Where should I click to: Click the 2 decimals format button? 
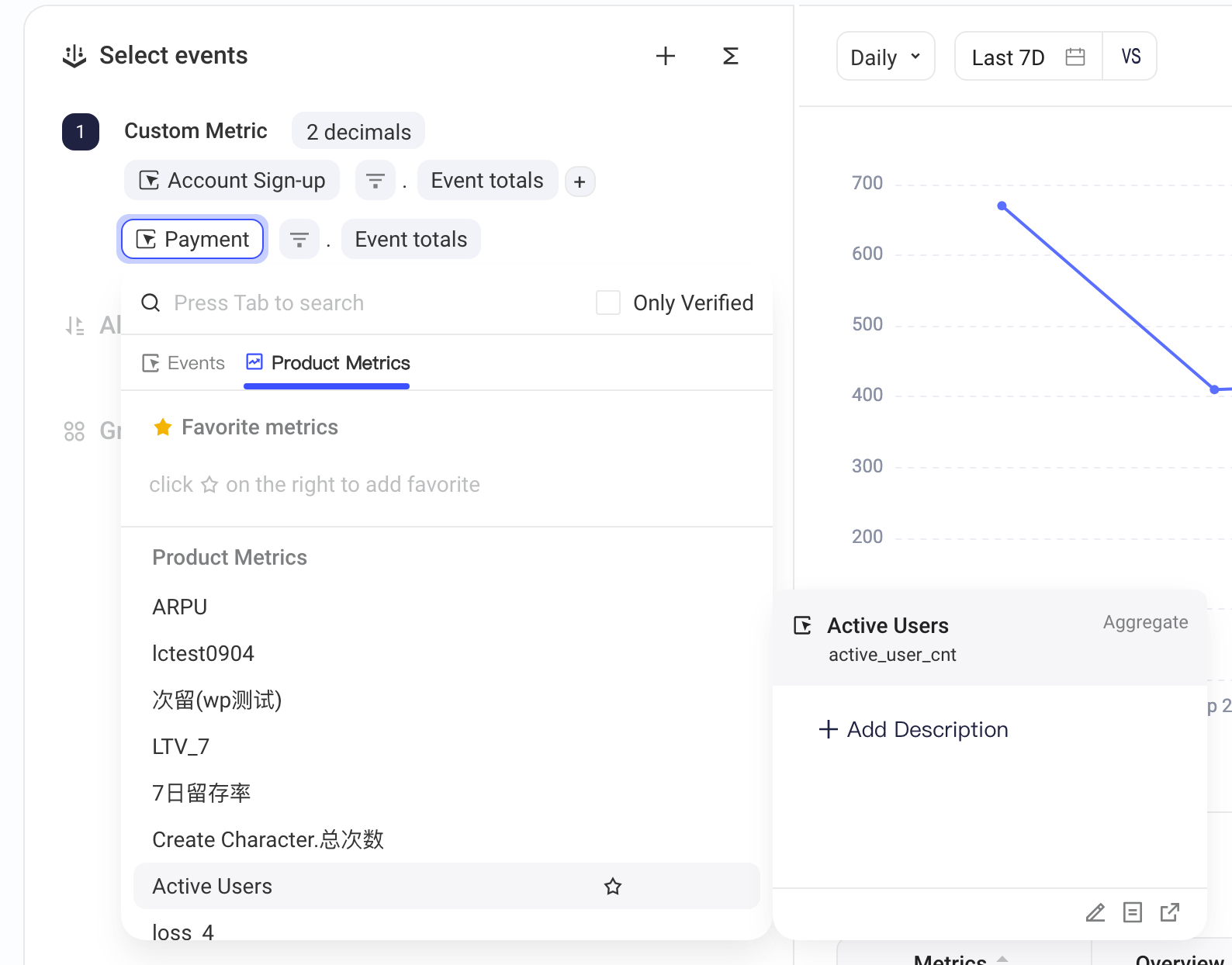[x=358, y=131]
